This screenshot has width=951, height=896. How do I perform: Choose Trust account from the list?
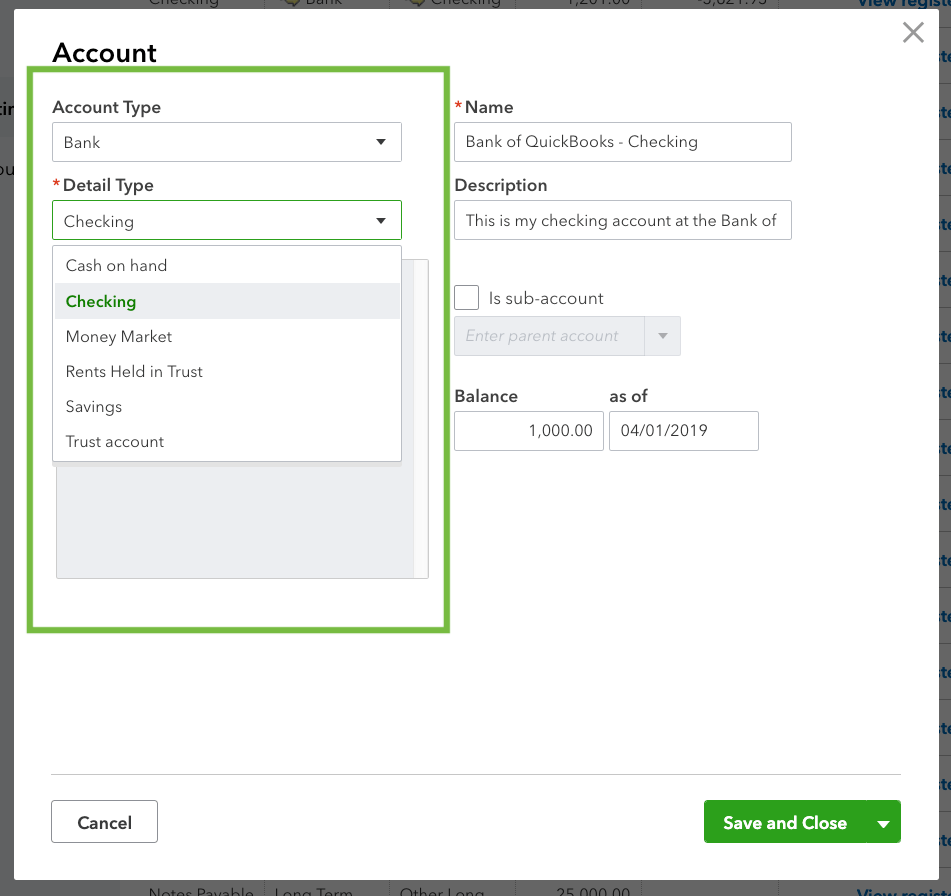(227, 442)
